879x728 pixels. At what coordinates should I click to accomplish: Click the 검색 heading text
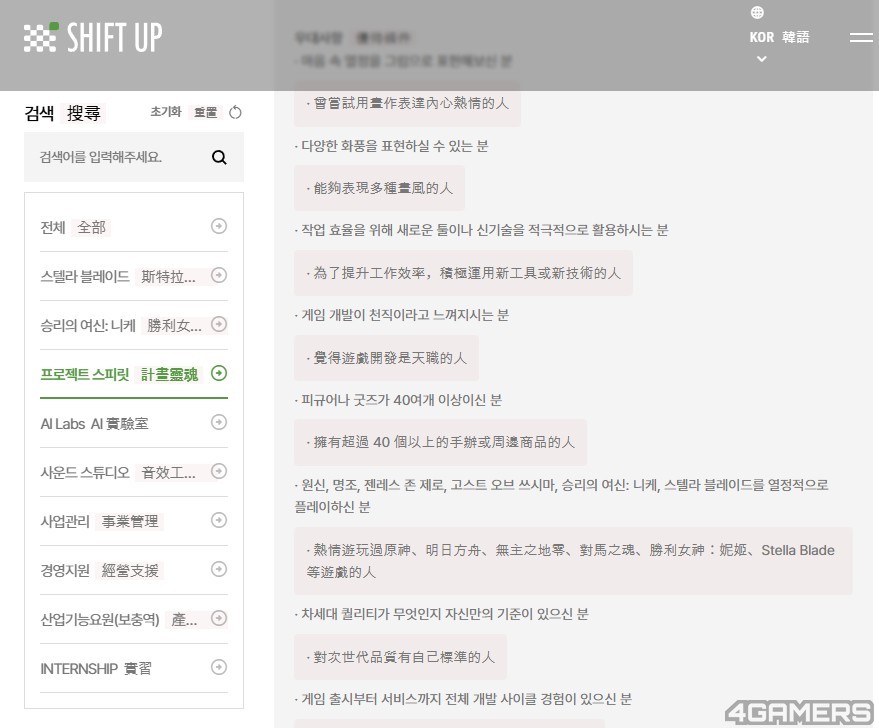[x=39, y=113]
